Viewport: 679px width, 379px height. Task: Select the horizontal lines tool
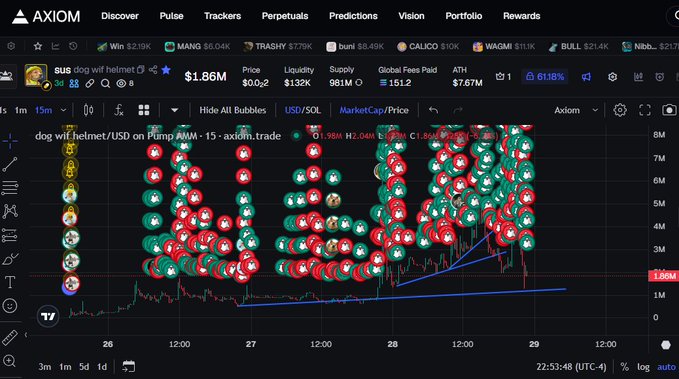tap(10, 188)
